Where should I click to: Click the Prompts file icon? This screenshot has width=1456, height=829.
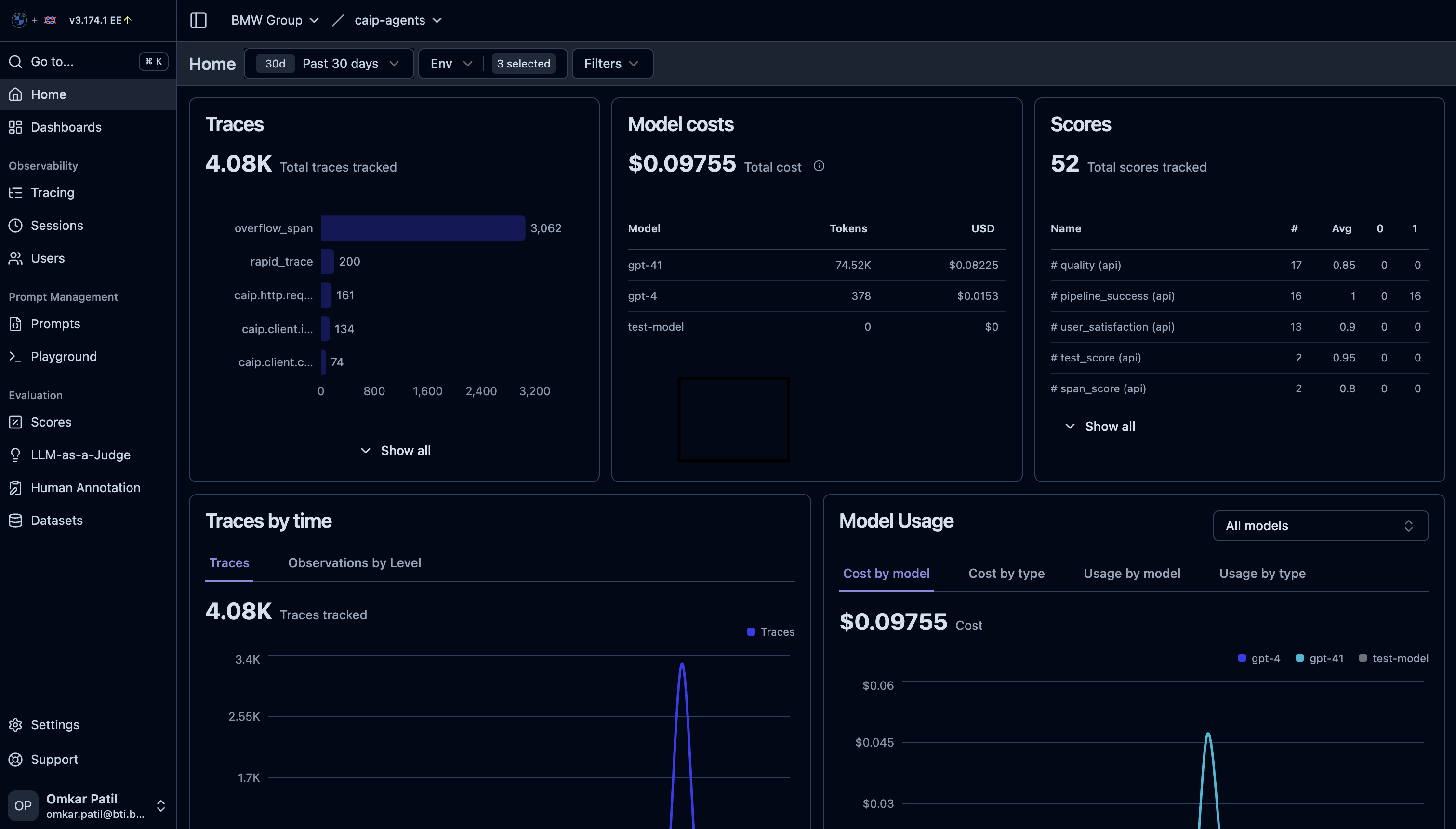[x=15, y=324]
